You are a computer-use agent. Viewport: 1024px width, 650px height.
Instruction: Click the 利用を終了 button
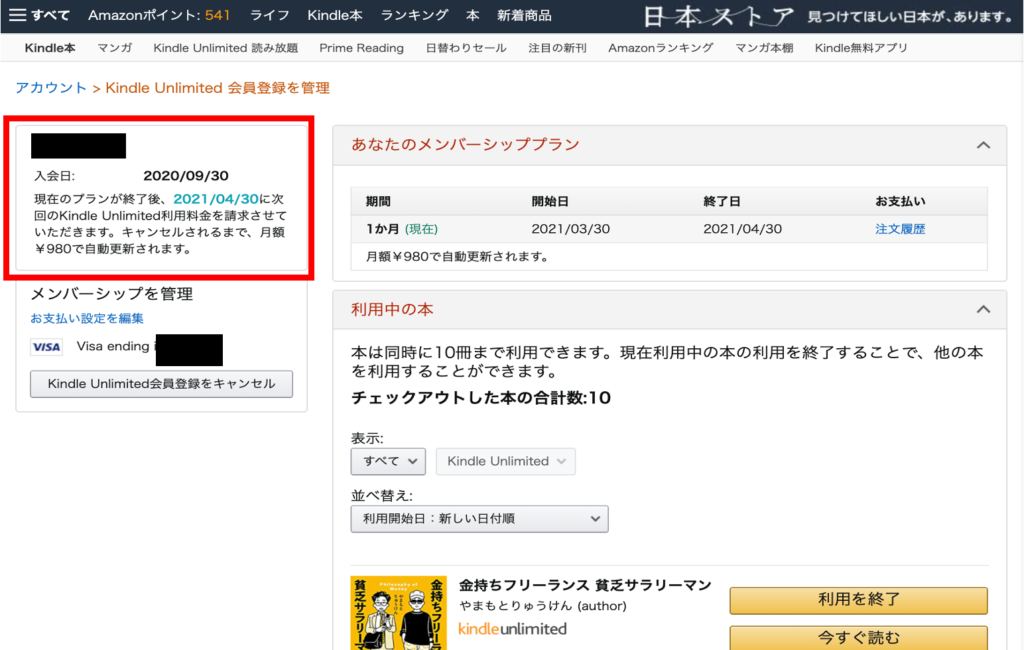(x=858, y=600)
